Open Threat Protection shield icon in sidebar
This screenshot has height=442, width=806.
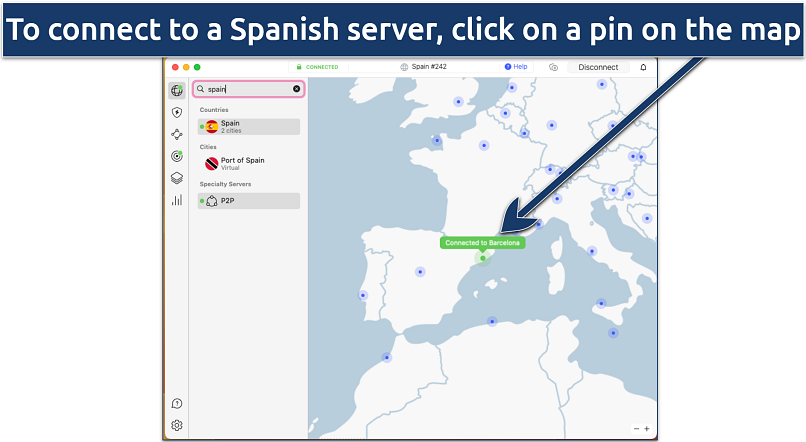coord(177,112)
